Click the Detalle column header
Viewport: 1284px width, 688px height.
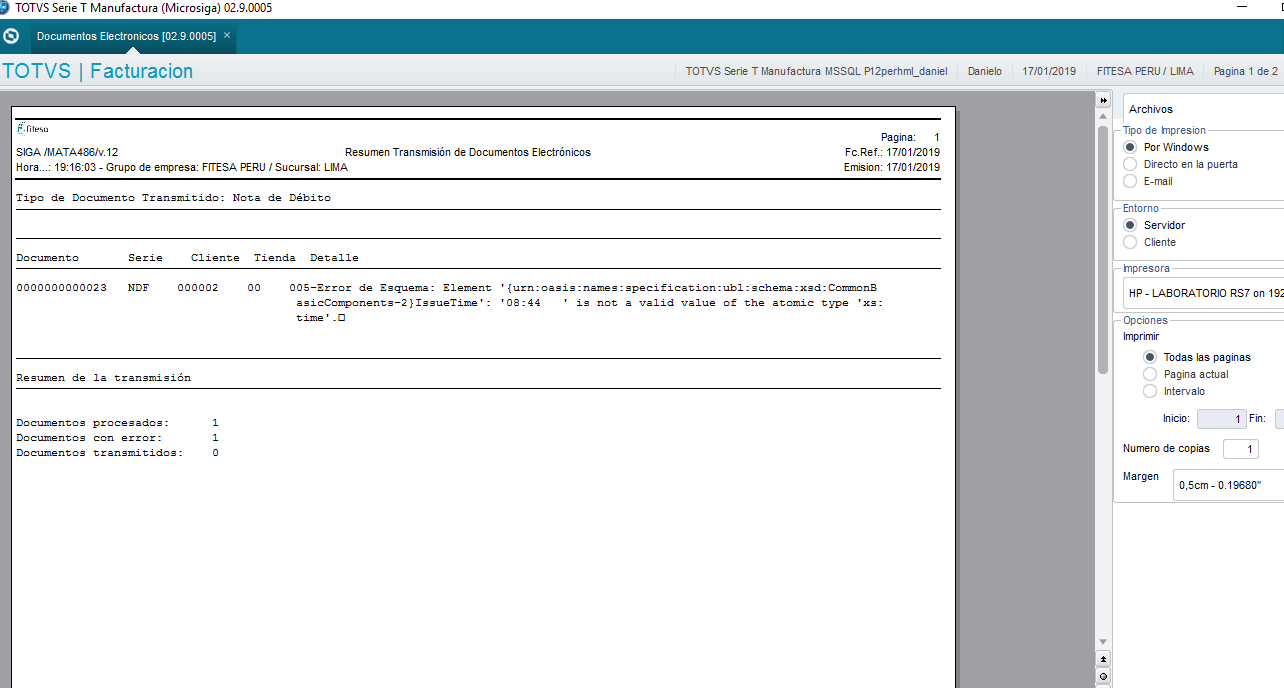click(334, 258)
